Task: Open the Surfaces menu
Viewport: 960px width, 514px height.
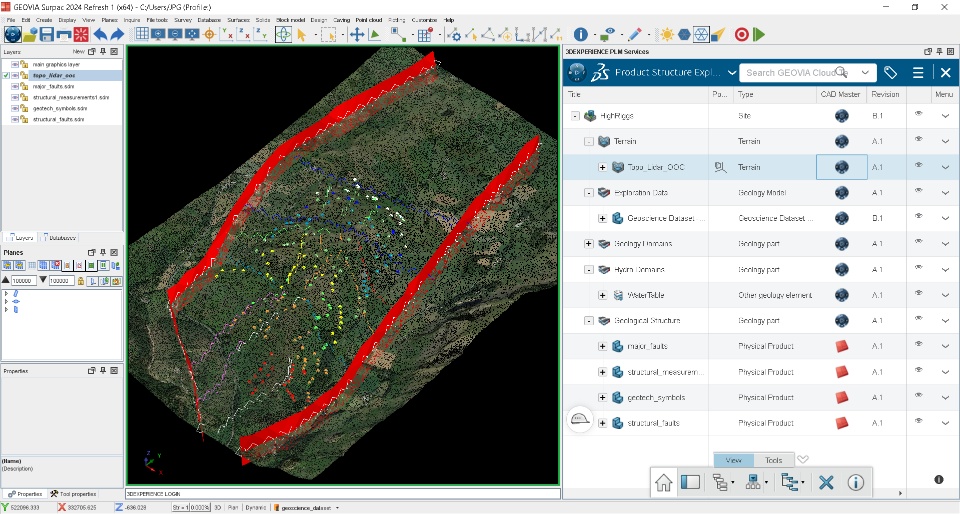Action: (x=238, y=20)
